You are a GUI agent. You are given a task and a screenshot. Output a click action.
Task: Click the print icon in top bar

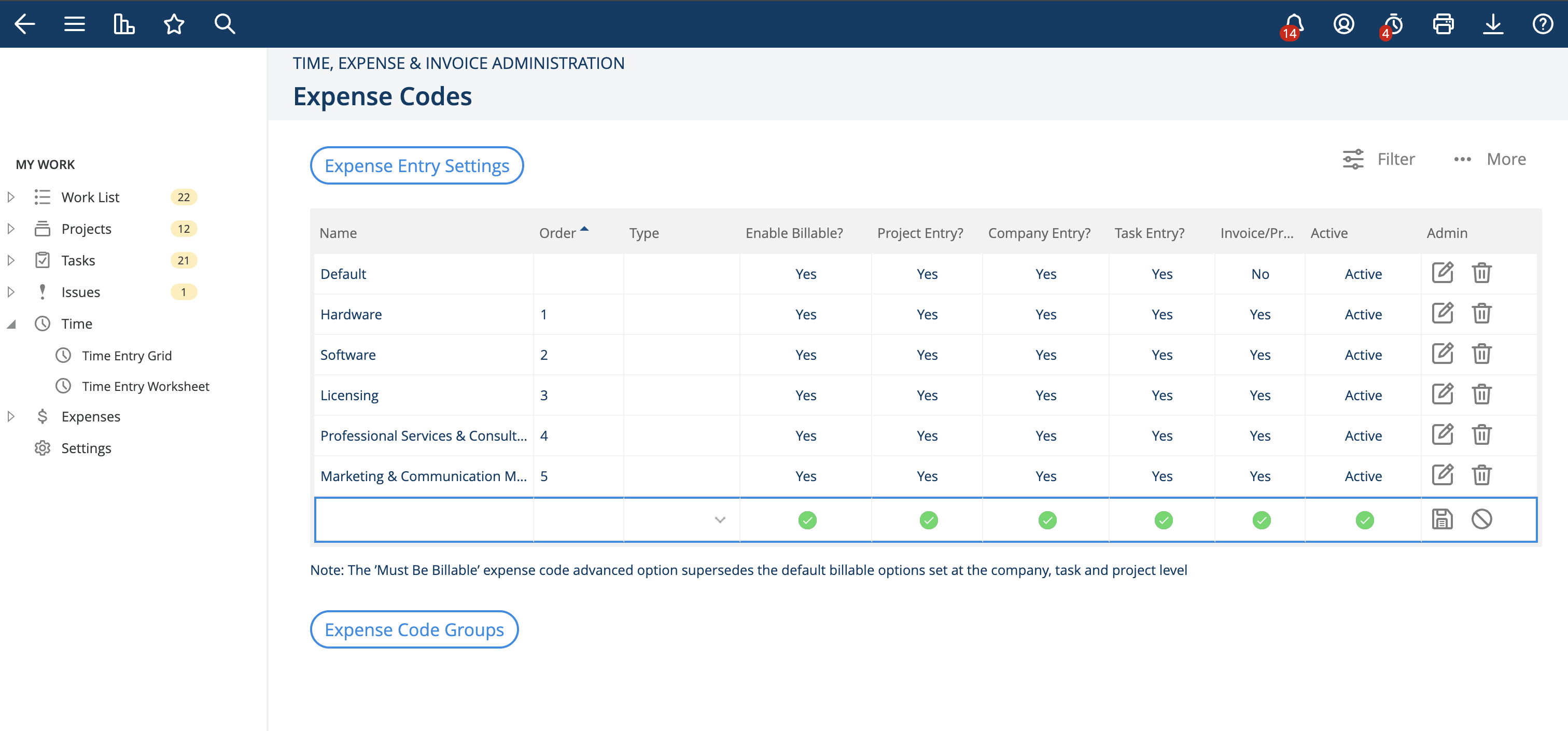click(1443, 24)
